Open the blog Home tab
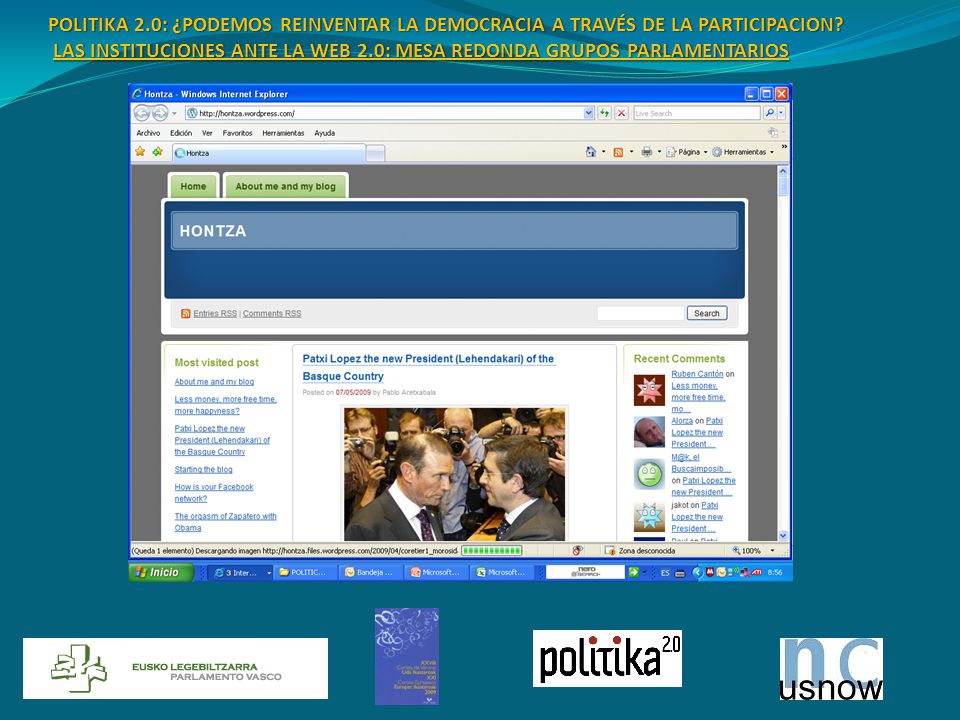960x720 pixels. (193, 186)
